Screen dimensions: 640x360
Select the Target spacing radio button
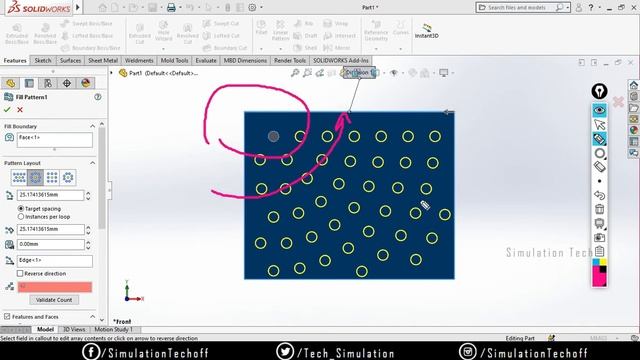click(x=21, y=209)
